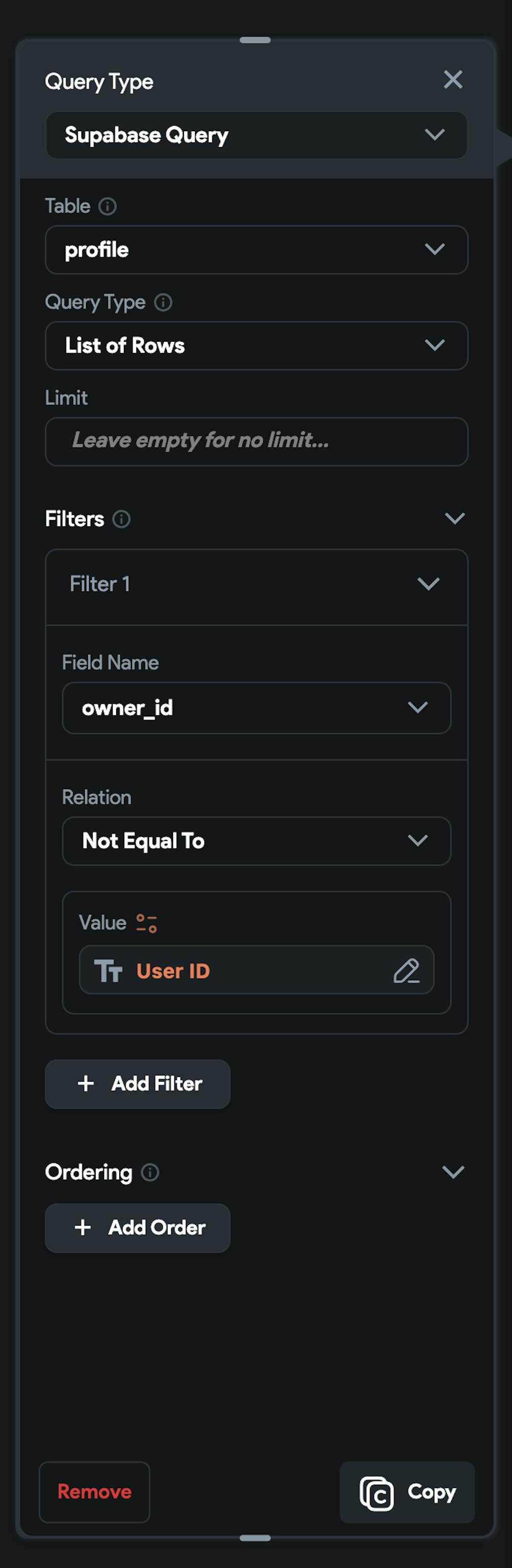Screen dimensions: 512x1568
Task: Collapse the Filters section
Action: click(x=454, y=519)
